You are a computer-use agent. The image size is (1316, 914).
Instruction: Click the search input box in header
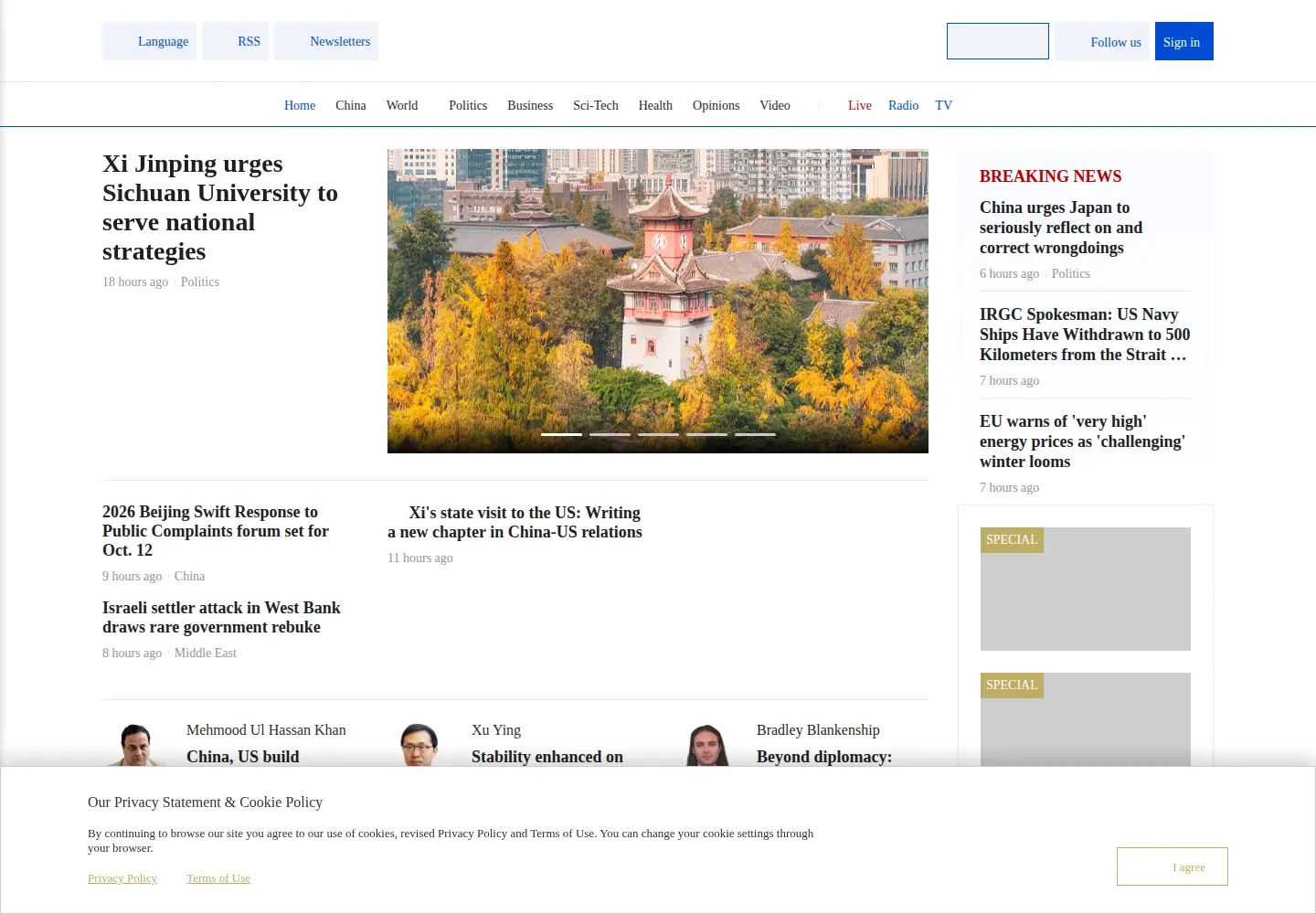coord(998,41)
